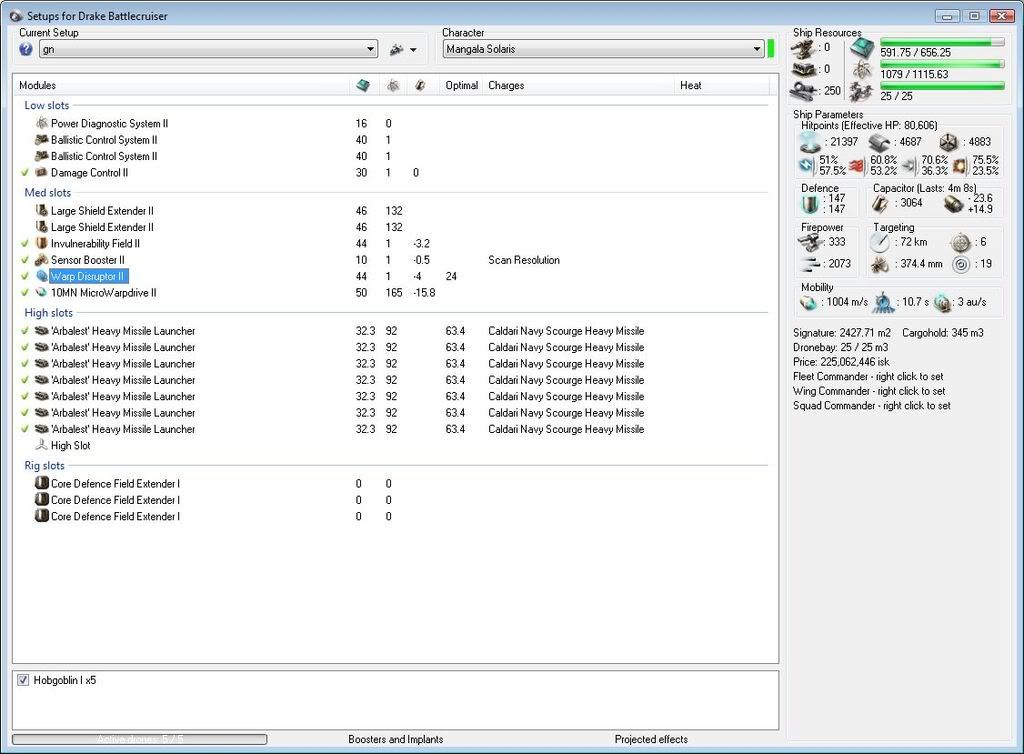Select the empty High Slot row

click(70, 446)
